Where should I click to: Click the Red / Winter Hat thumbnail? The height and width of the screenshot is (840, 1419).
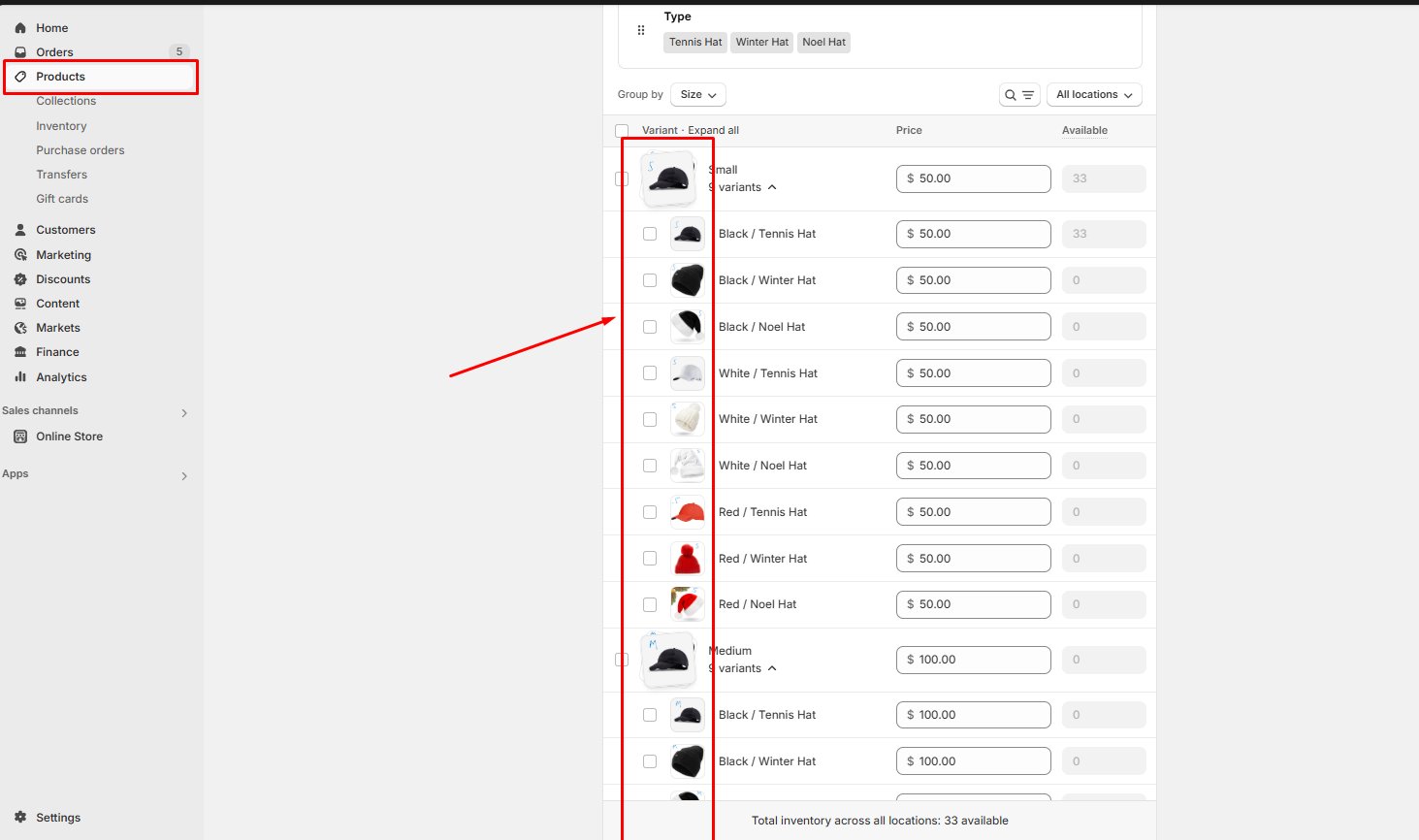pyautogui.click(x=688, y=559)
